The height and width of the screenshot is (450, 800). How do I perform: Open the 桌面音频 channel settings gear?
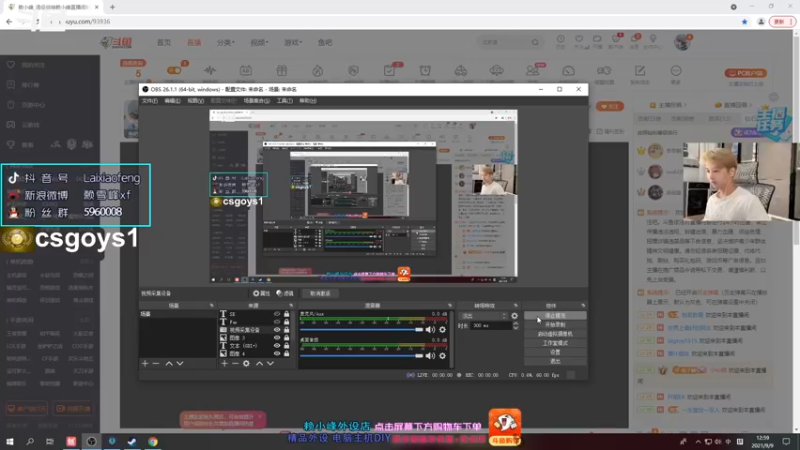point(442,356)
